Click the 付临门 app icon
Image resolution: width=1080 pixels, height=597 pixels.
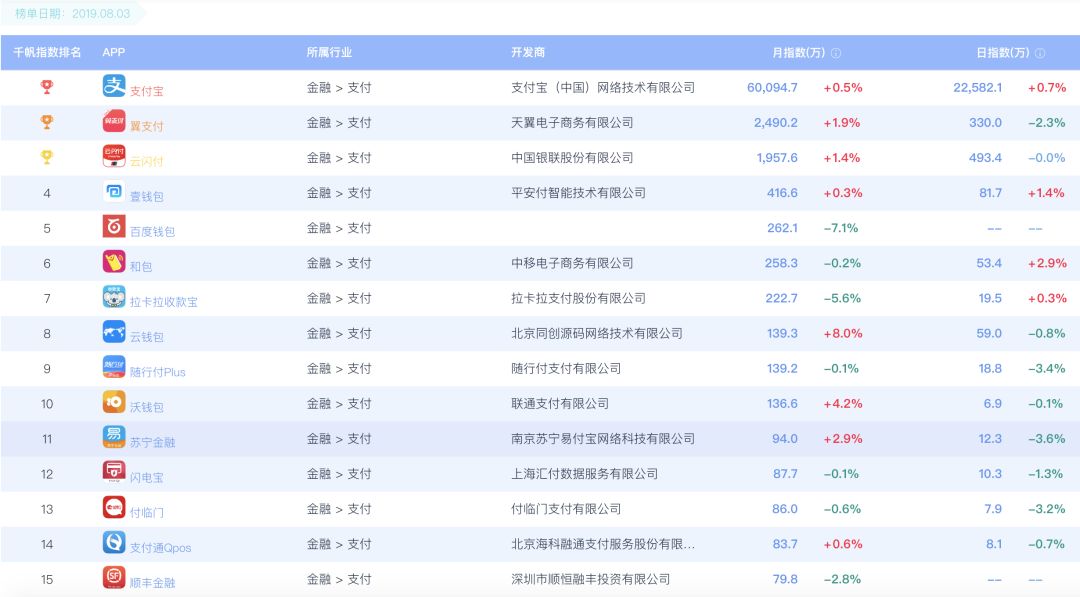coord(114,507)
